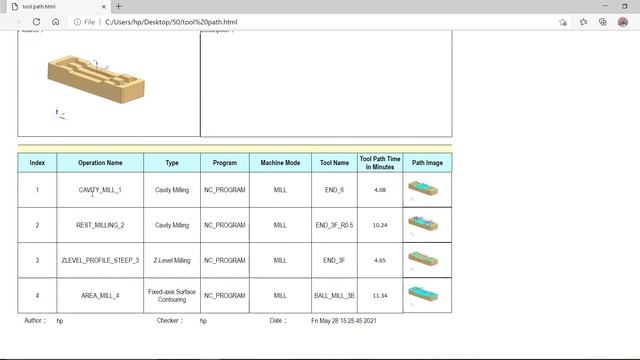Screen dimensions: 640x360
Task: Click the NC_PROGRAM cell in row 1
Action: [x=224, y=190]
